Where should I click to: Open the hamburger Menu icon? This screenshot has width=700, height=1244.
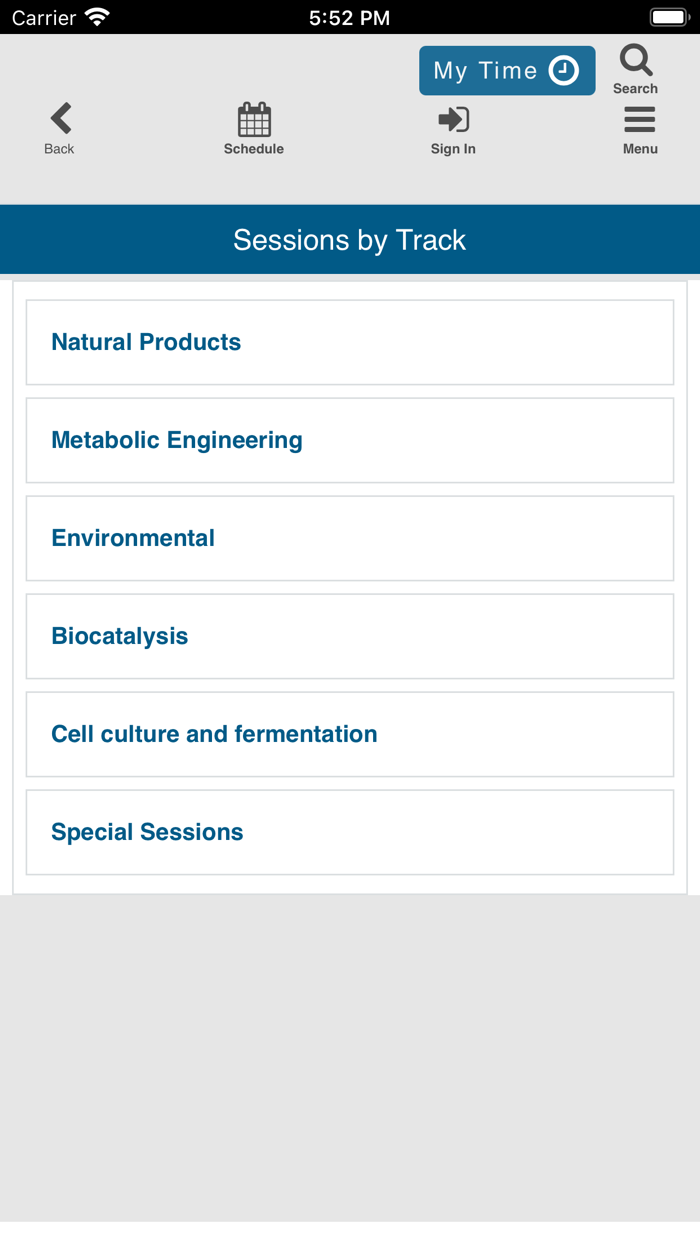click(x=640, y=120)
